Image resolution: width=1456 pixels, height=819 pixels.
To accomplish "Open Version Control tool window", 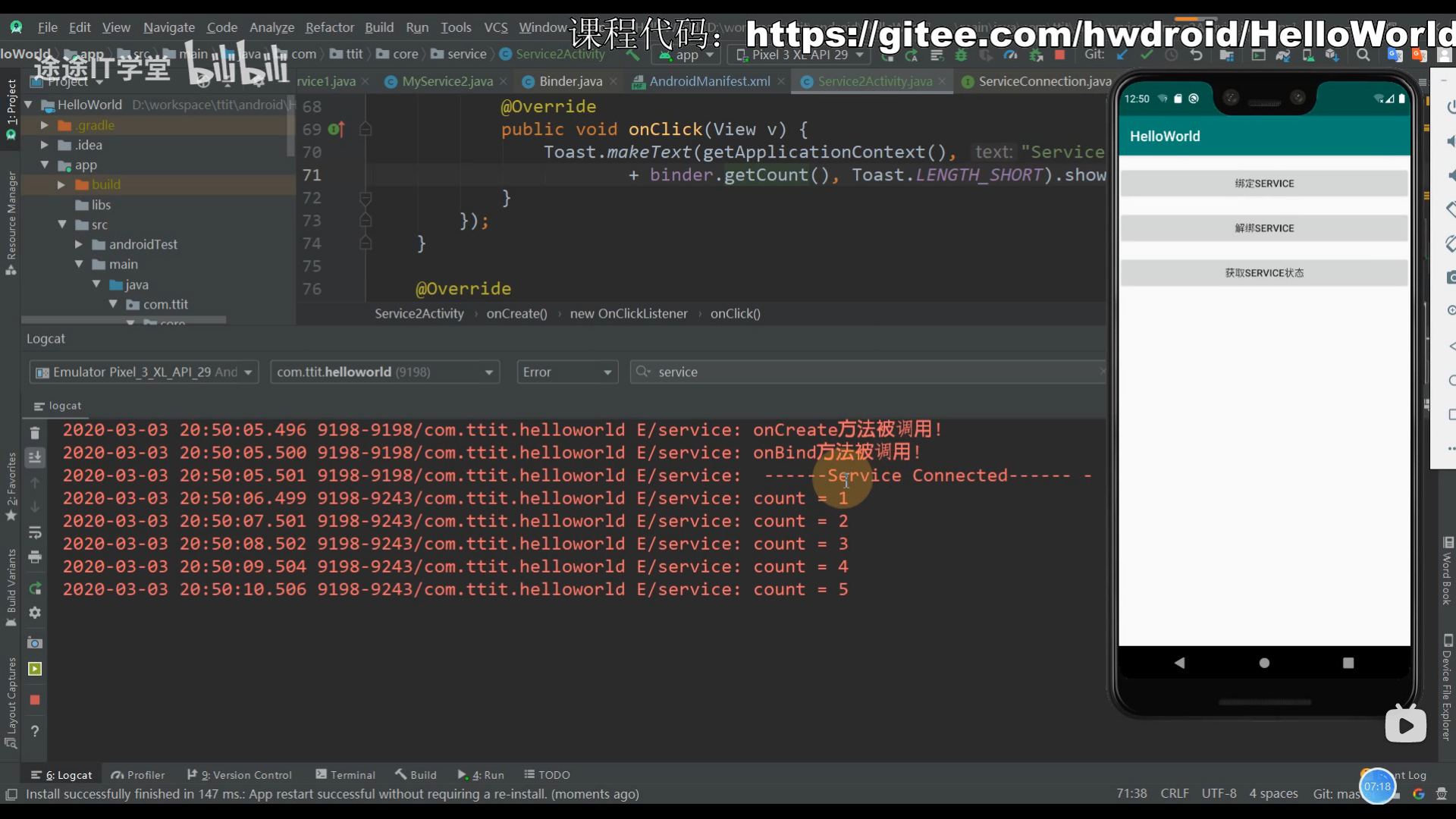I will click(240, 775).
